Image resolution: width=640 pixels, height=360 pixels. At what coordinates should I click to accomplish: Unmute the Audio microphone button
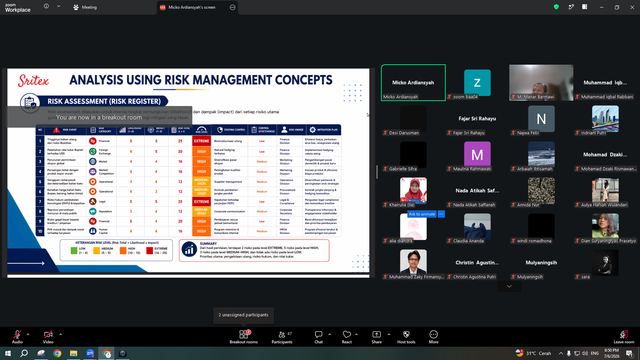point(17,337)
